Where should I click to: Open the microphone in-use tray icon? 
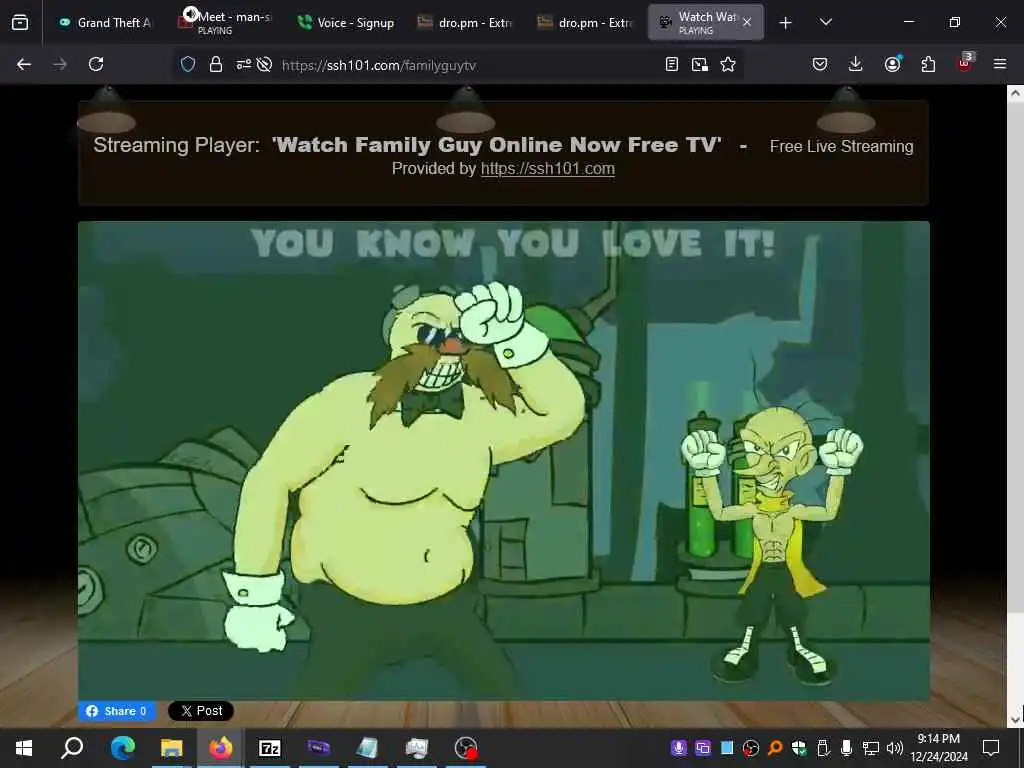click(x=846, y=748)
